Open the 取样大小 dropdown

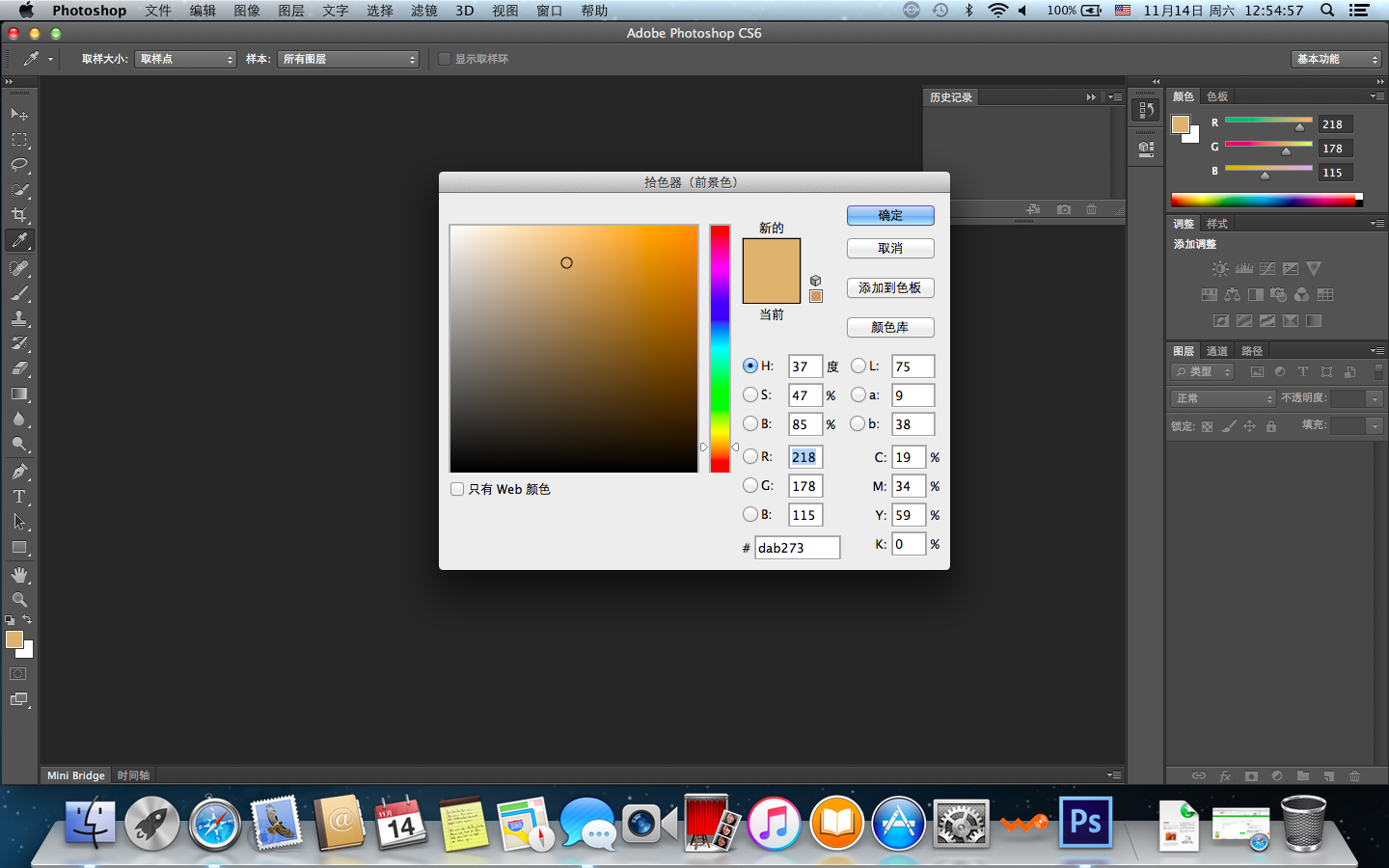(185, 59)
